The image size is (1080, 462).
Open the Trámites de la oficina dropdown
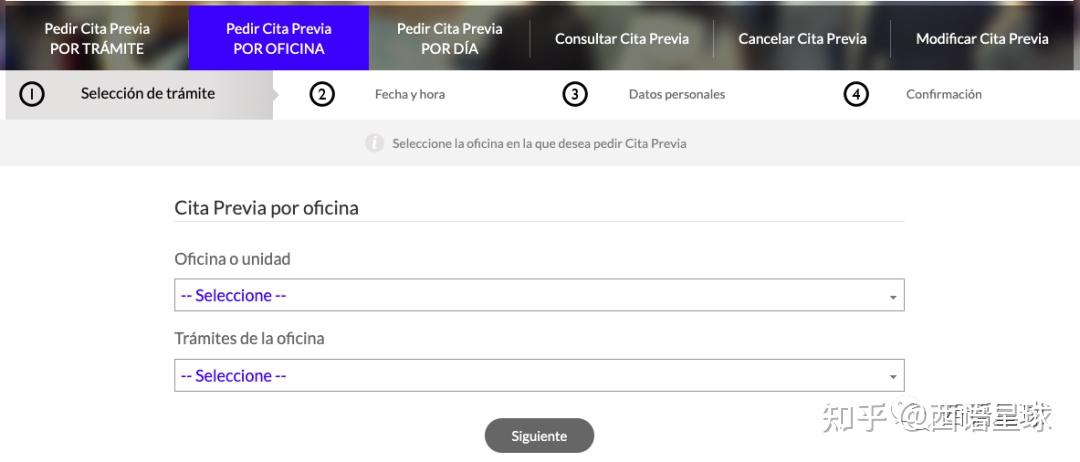point(539,375)
